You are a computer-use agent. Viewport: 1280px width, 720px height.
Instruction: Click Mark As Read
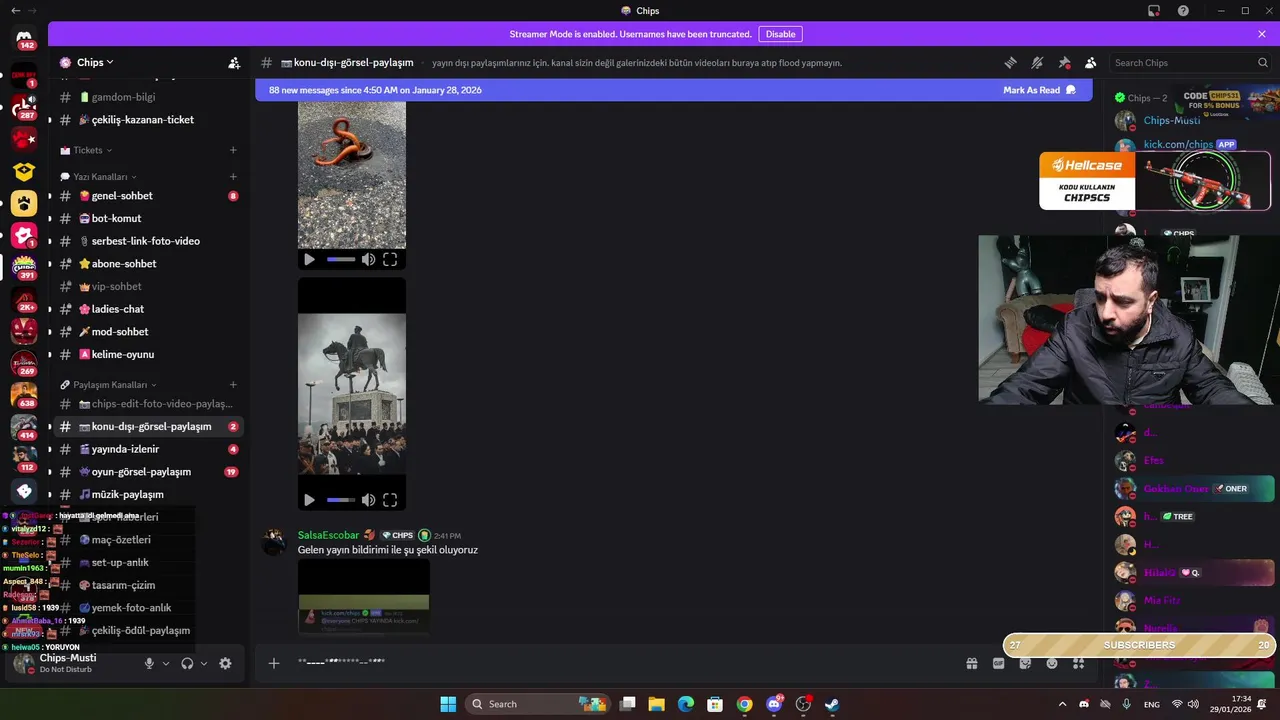tap(1039, 90)
